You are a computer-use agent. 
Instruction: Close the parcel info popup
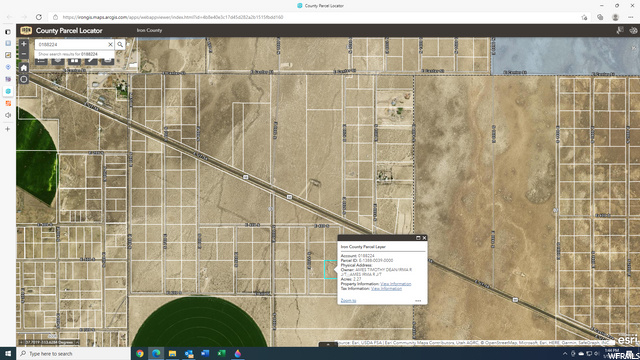pos(424,238)
